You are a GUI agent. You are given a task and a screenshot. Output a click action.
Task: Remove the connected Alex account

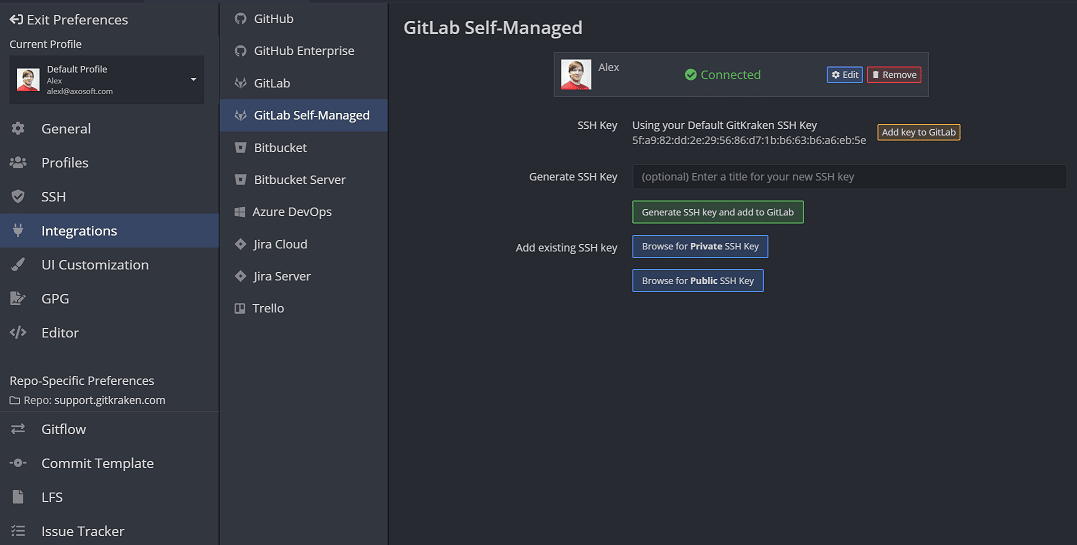tap(894, 75)
